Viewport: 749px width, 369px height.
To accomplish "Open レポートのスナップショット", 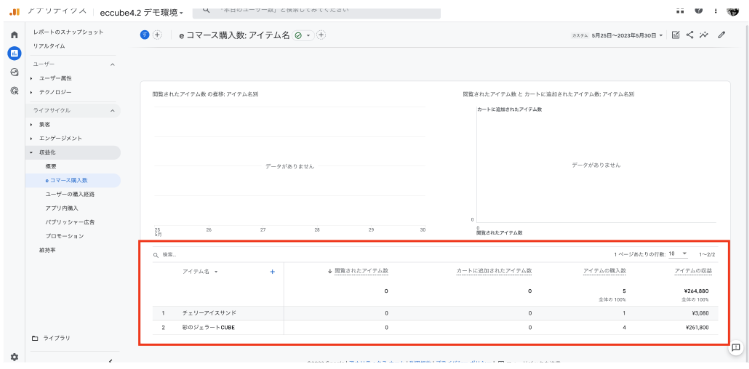I will tap(68, 32).
